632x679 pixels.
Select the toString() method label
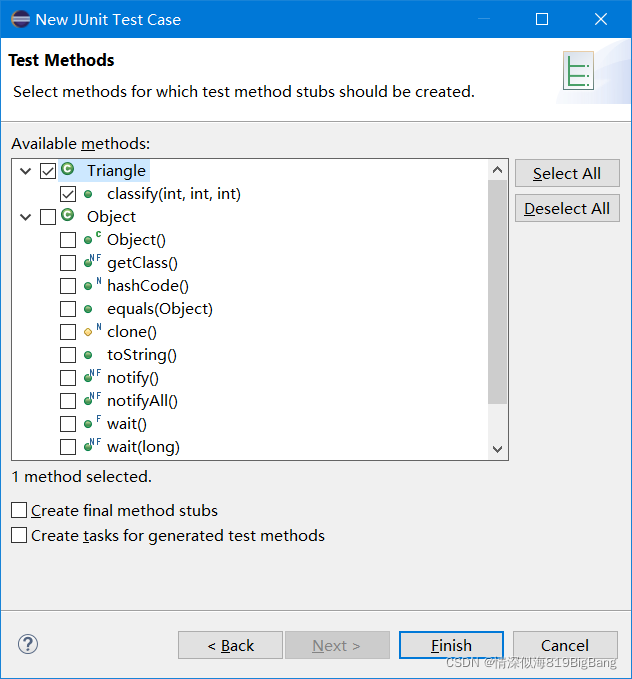142,355
